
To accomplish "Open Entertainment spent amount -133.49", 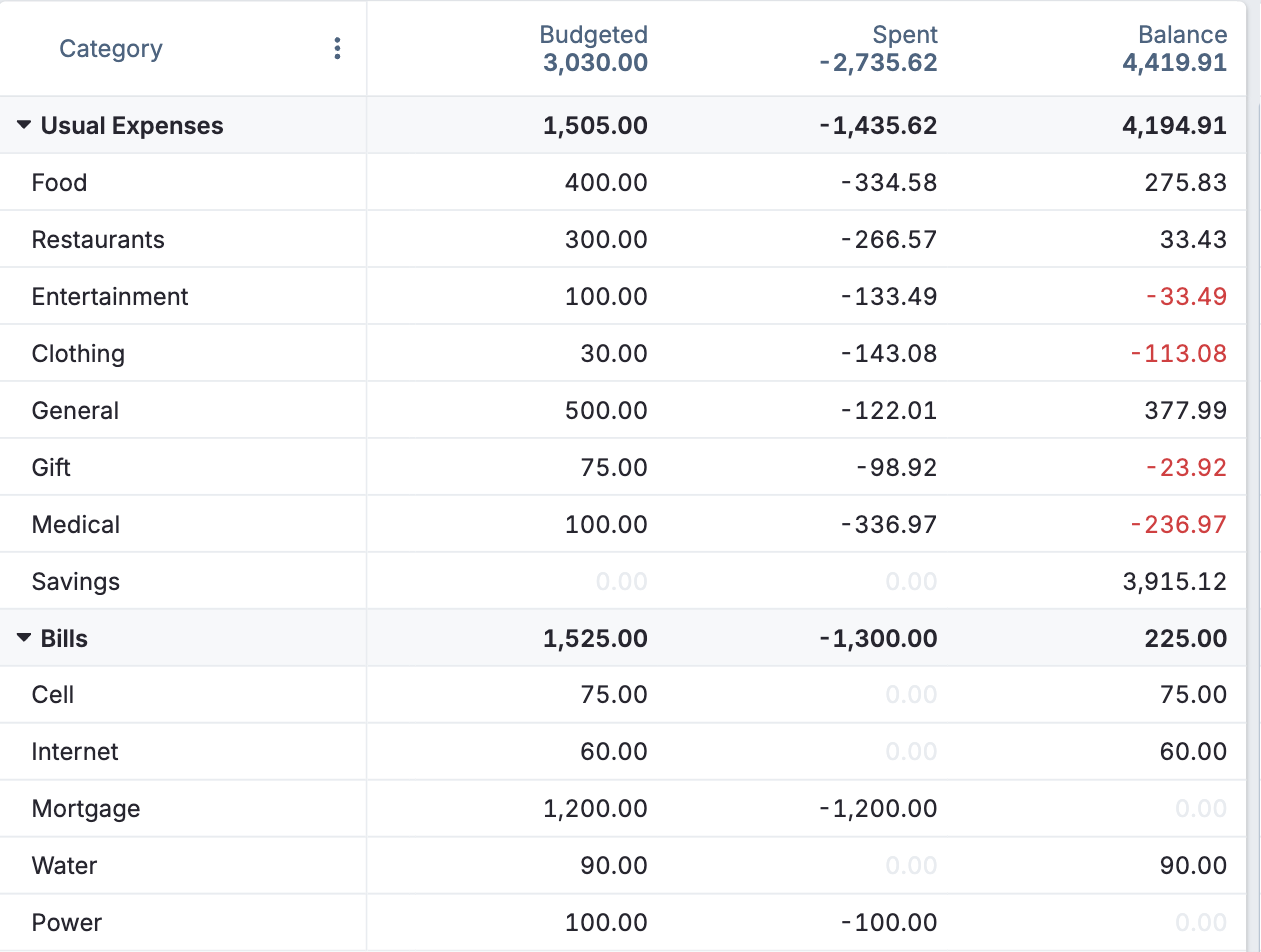I will click(x=889, y=297).
